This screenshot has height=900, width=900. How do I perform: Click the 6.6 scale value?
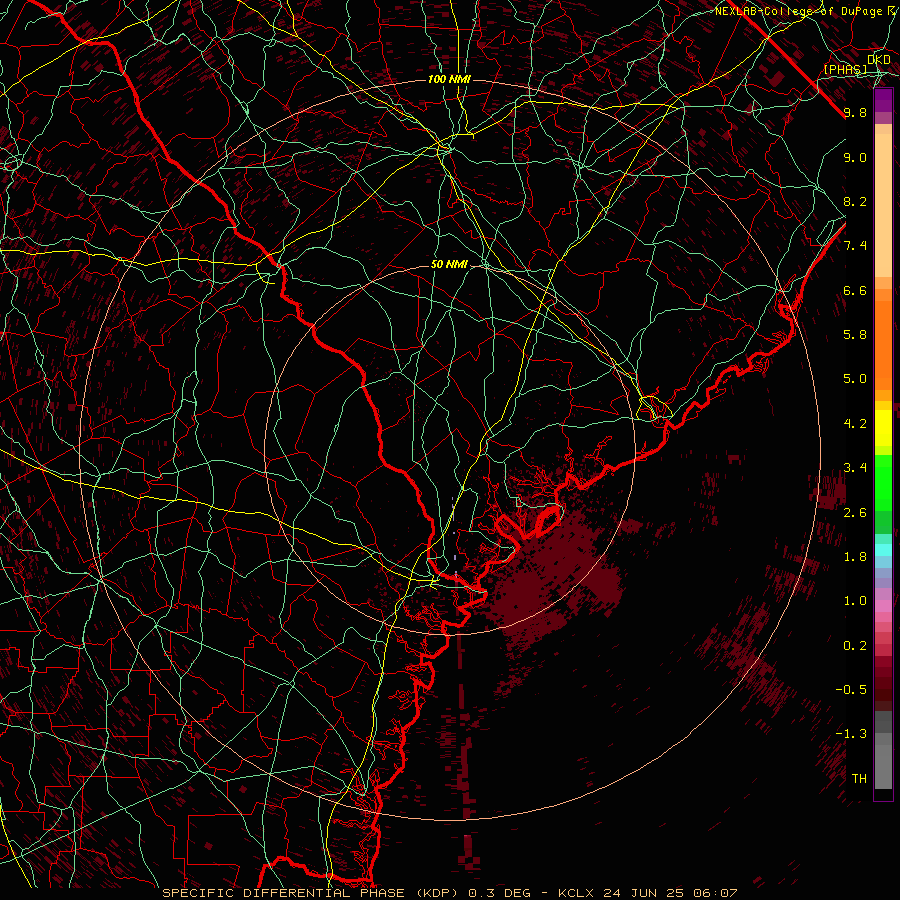(855, 290)
